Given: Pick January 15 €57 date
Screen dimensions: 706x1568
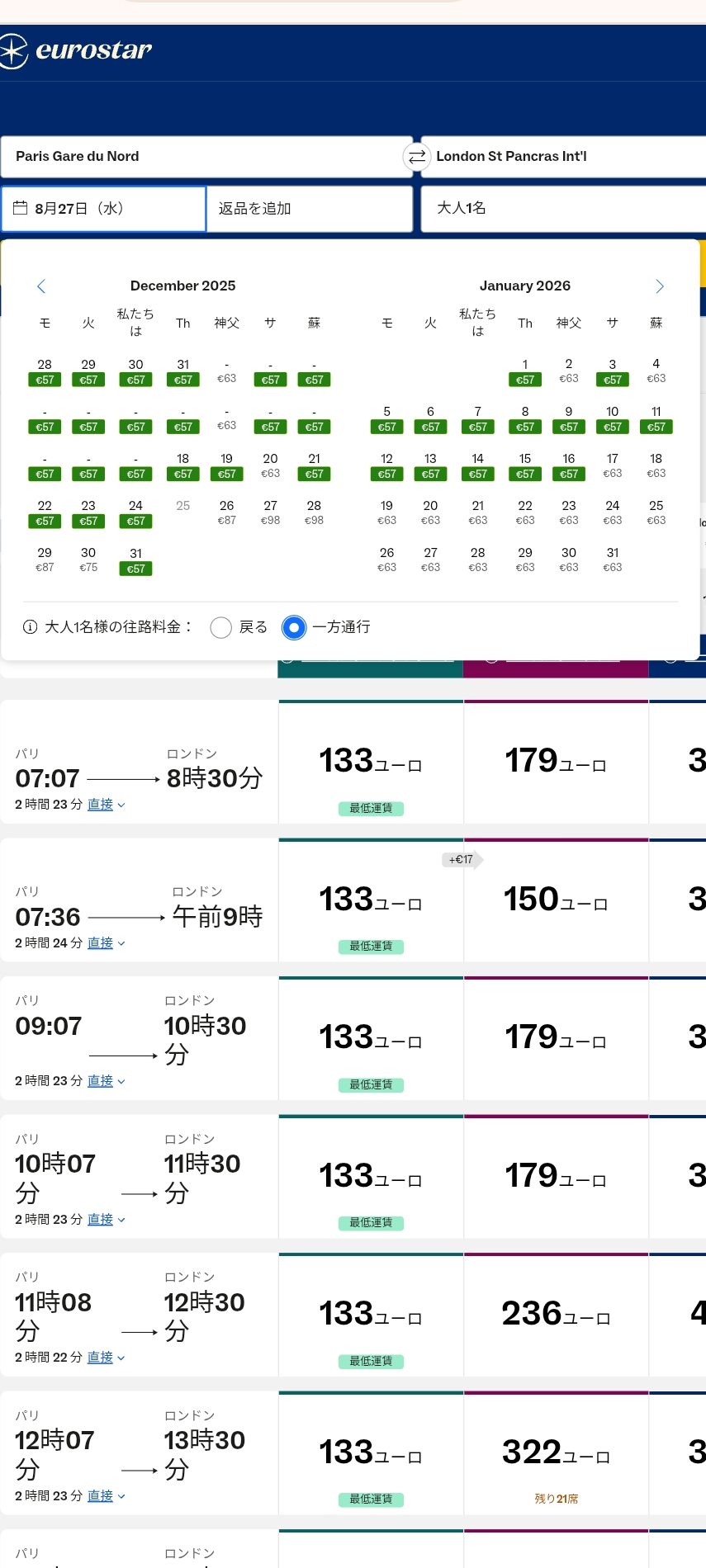Looking at the screenshot, I should pos(525,465).
